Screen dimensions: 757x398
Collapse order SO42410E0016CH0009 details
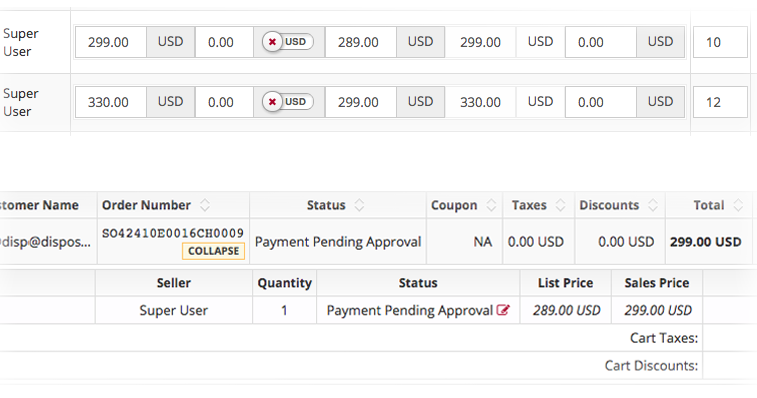(213, 251)
